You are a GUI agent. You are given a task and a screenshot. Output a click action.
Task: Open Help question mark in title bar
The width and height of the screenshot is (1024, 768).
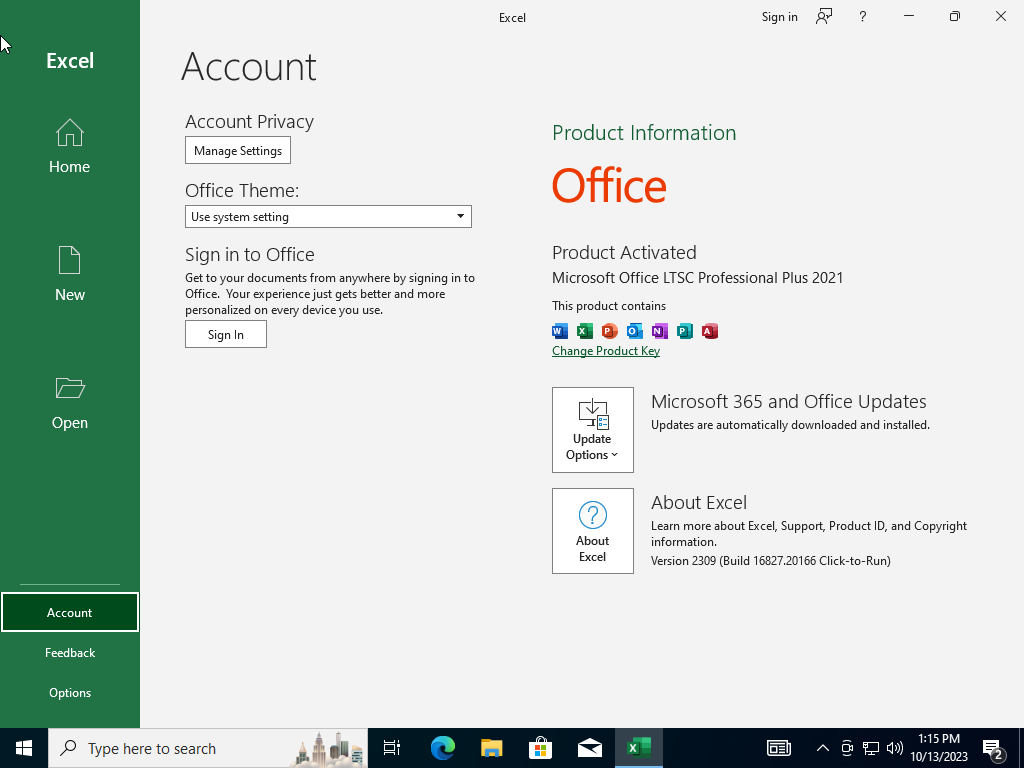pyautogui.click(x=863, y=17)
